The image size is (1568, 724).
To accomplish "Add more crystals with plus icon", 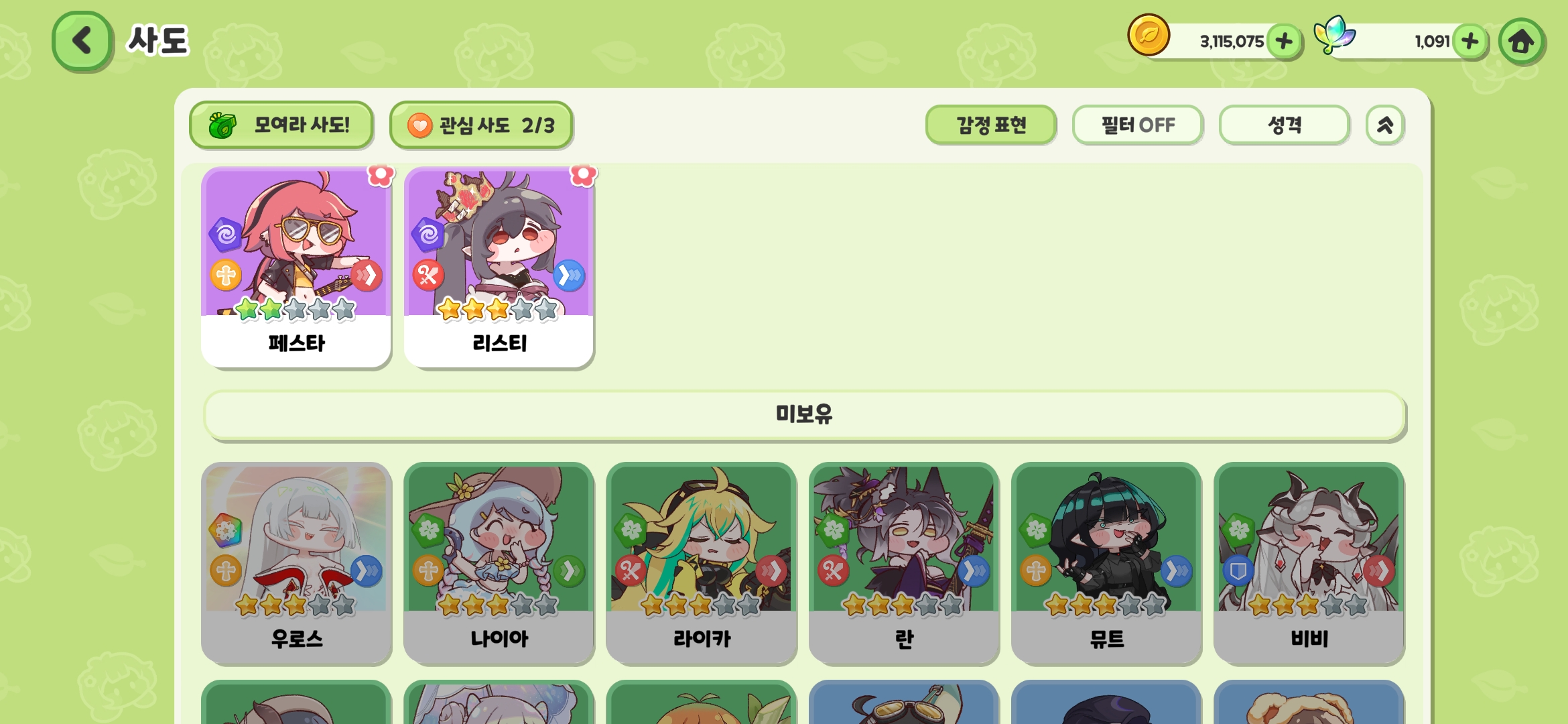I will (1470, 42).
